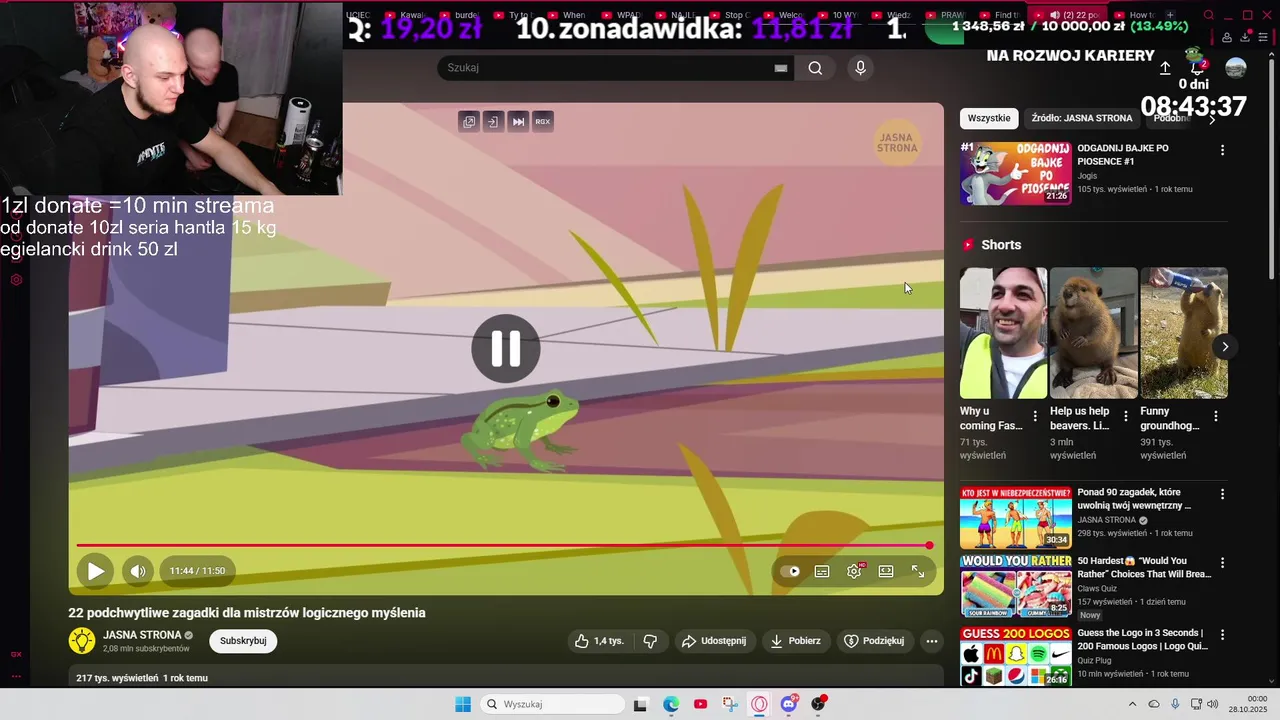Open the JASNA STRONA channel name link
This screenshot has height=720, width=1280.
click(x=142, y=635)
